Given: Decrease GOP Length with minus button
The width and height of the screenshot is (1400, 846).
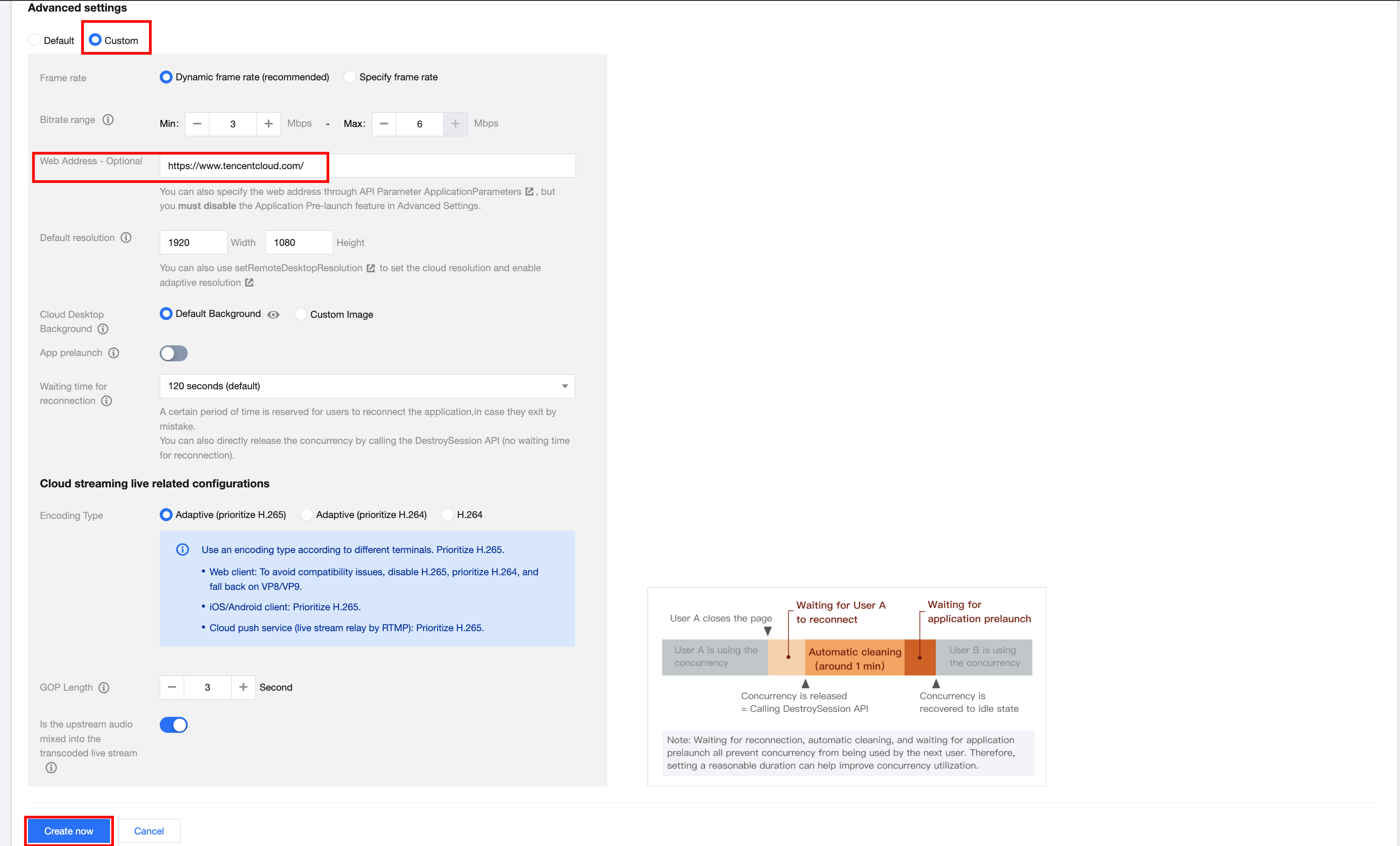Looking at the screenshot, I should [x=172, y=688].
